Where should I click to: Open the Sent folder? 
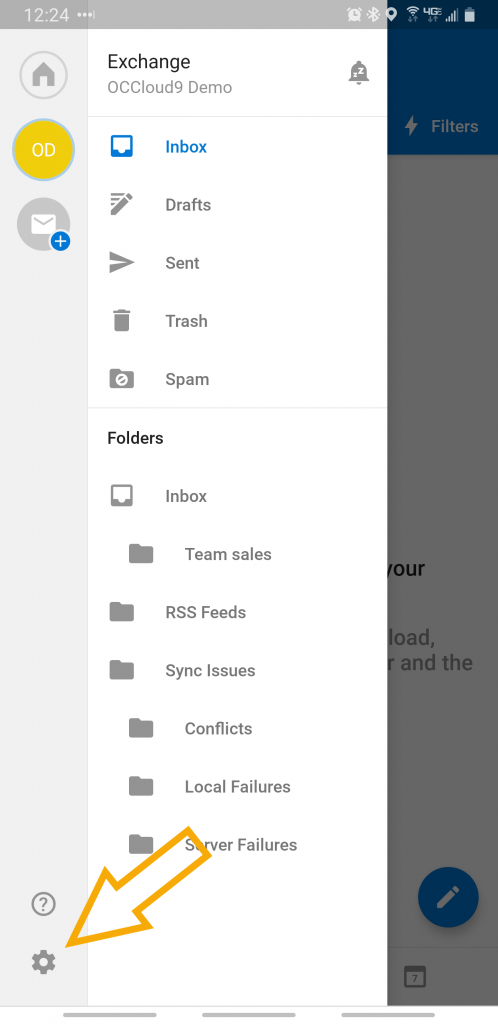point(238,263)
